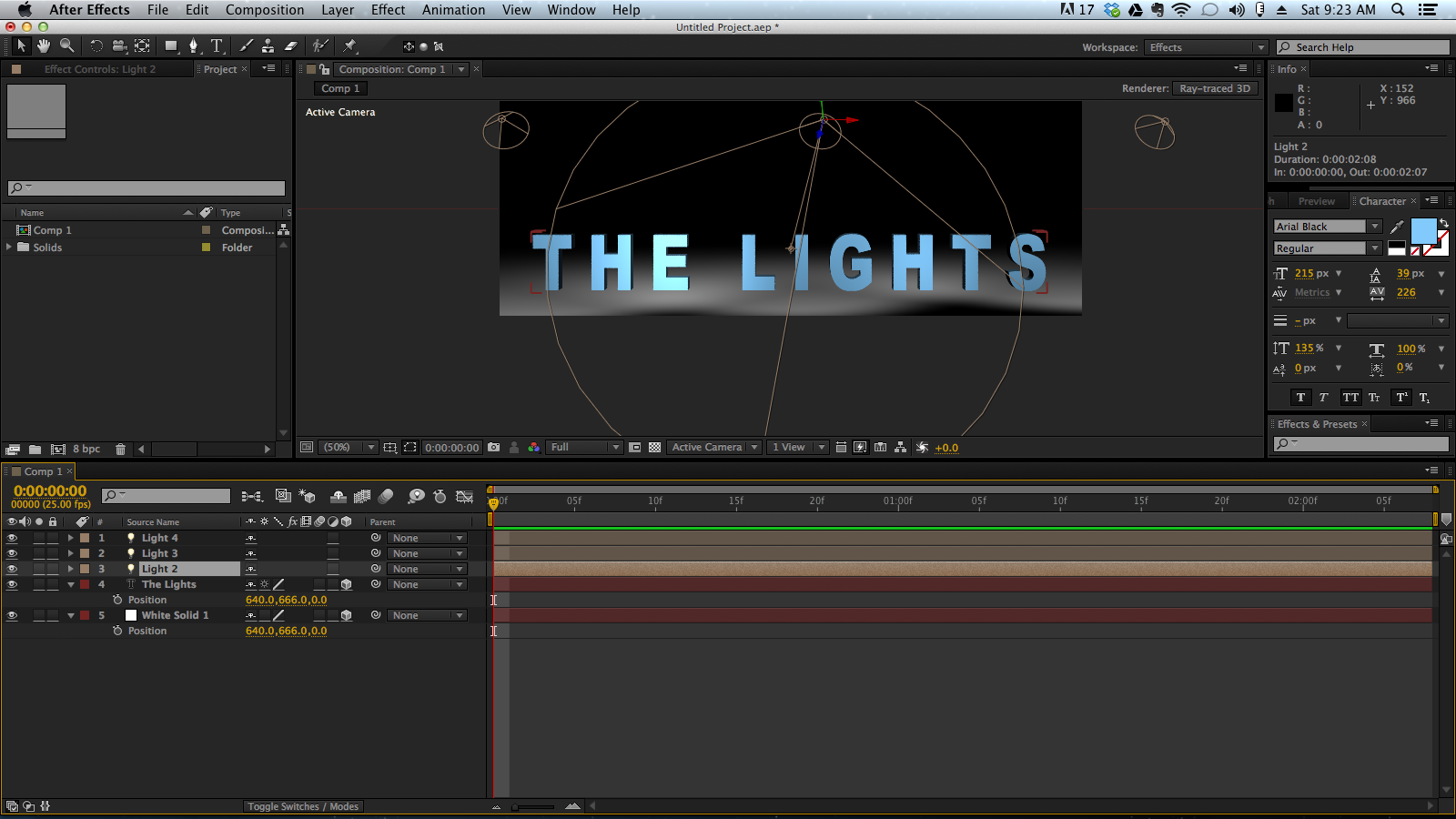Click the text fill color swatch

tap(1422, 232)
